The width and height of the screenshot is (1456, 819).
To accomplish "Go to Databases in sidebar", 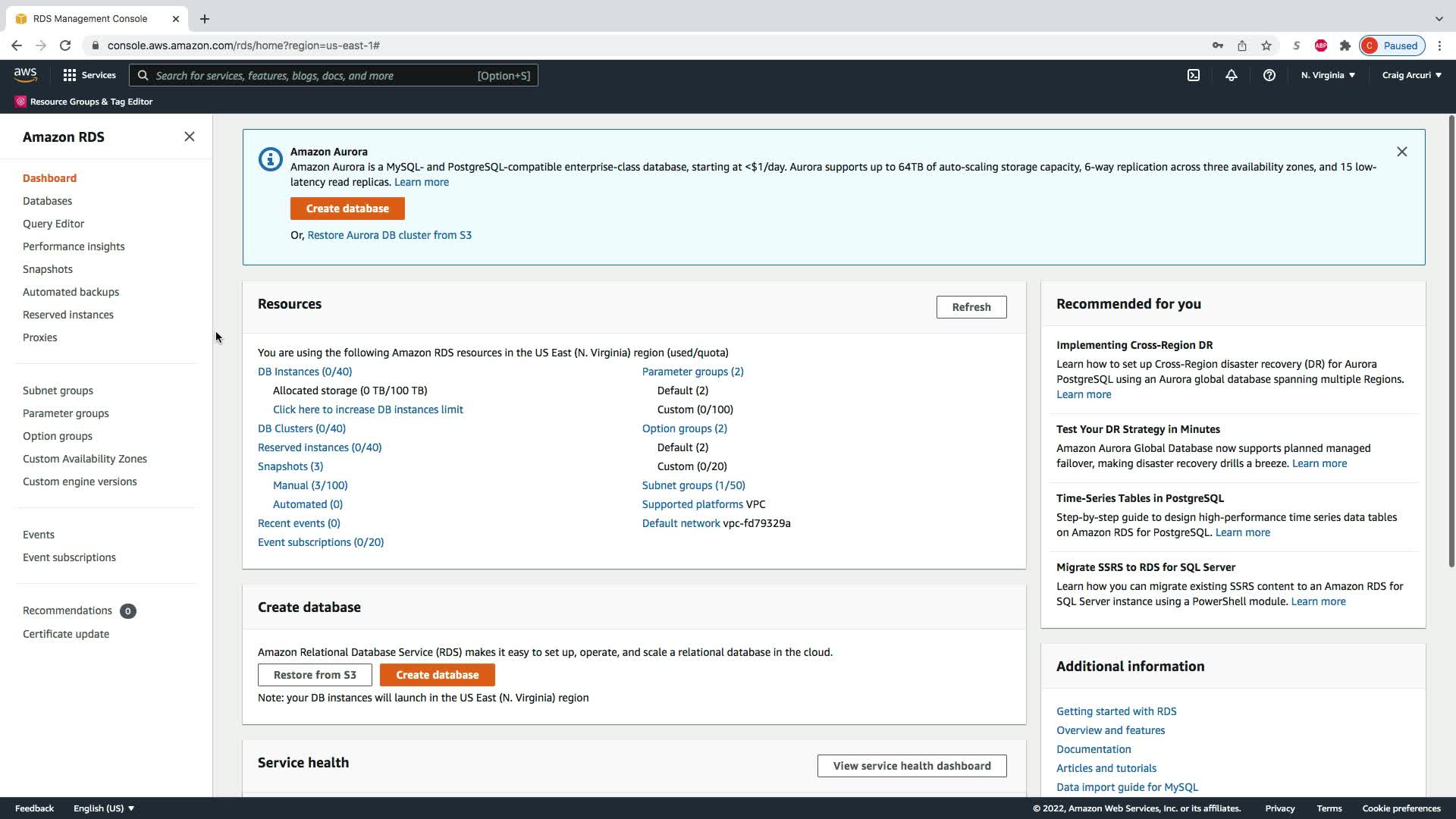I will pos(47,201).
